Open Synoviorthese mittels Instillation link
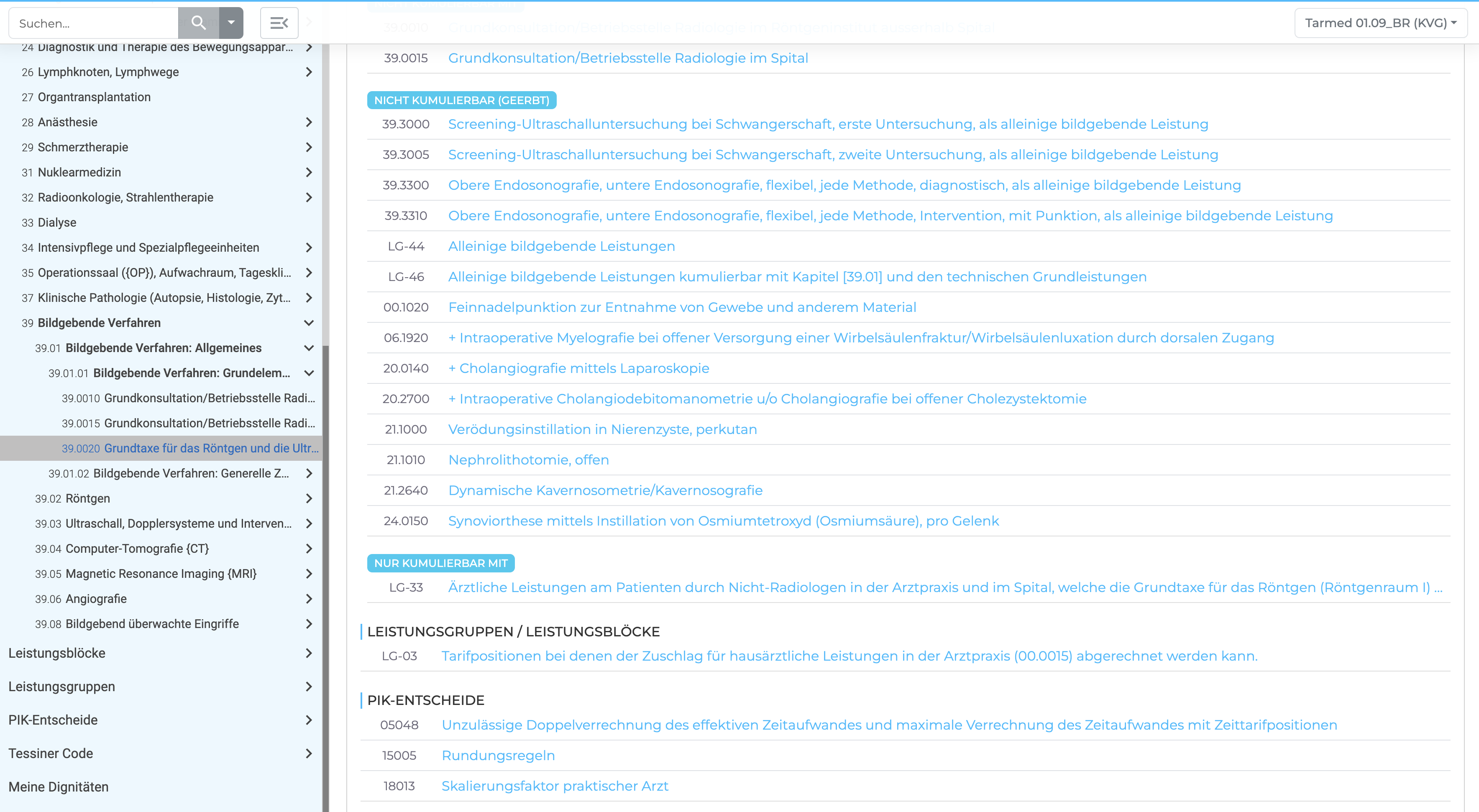This screenshot has width=1479, height=812. [724, 521]
